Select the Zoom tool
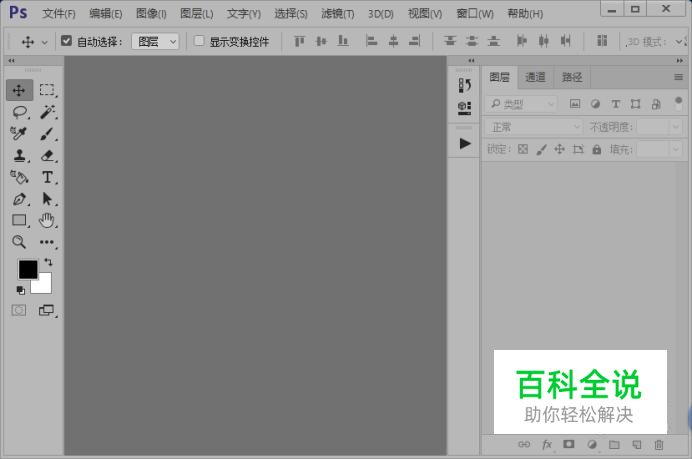This screenshot has width=692, height=459. click(x=19, y=241)
